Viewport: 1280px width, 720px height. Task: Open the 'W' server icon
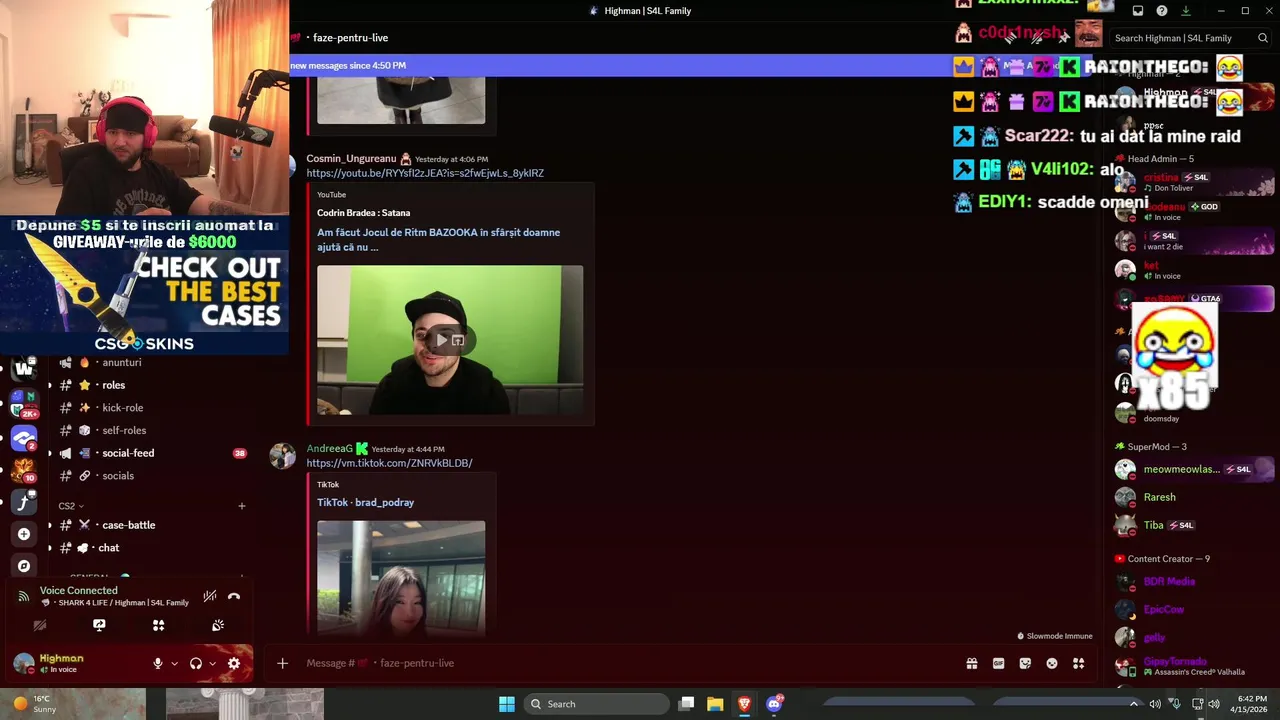[x=24, y=369]
